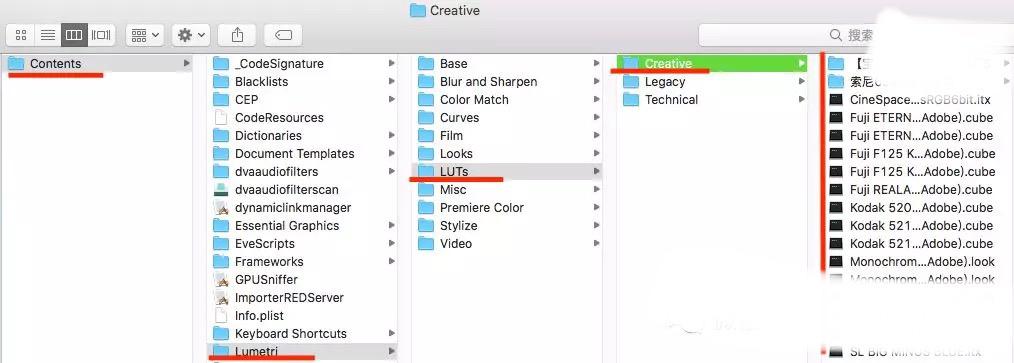
Task: Click the Curves folder icon
Action: 426,118
